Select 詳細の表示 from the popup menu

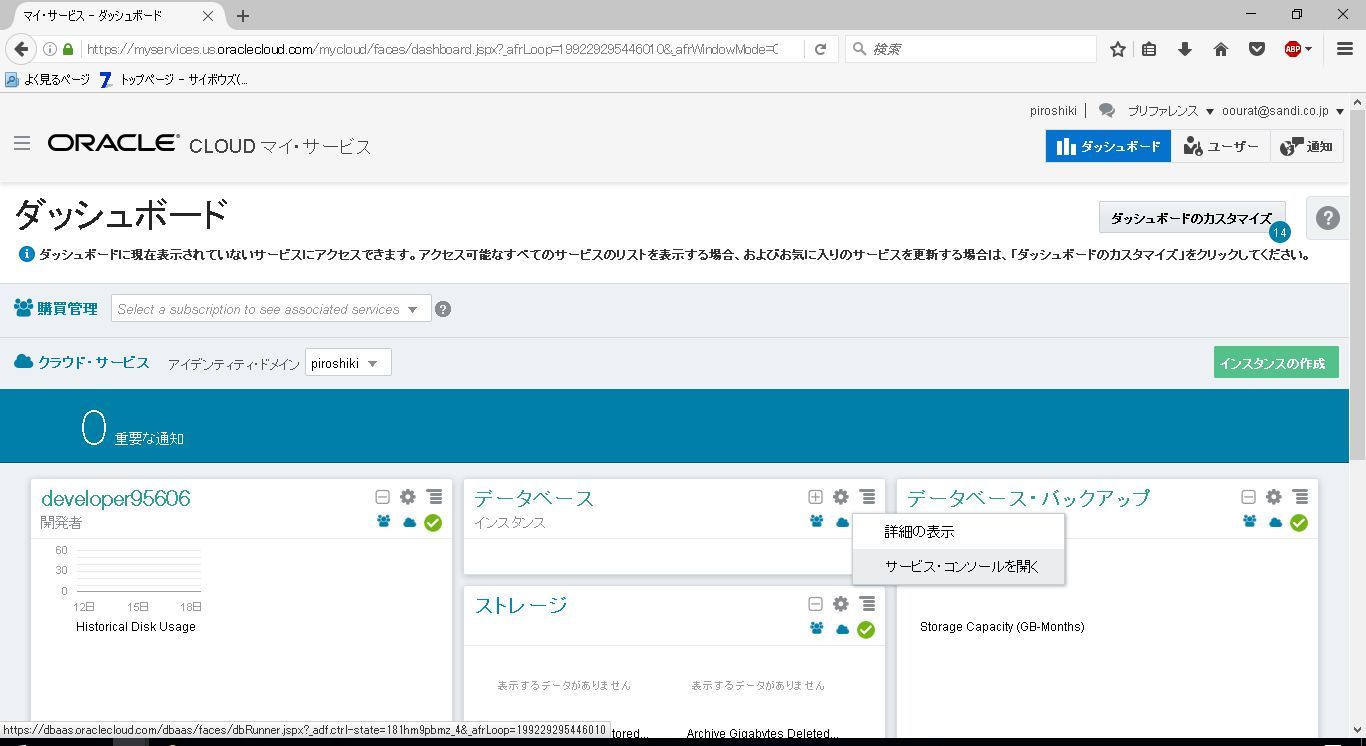coord(958,532)
